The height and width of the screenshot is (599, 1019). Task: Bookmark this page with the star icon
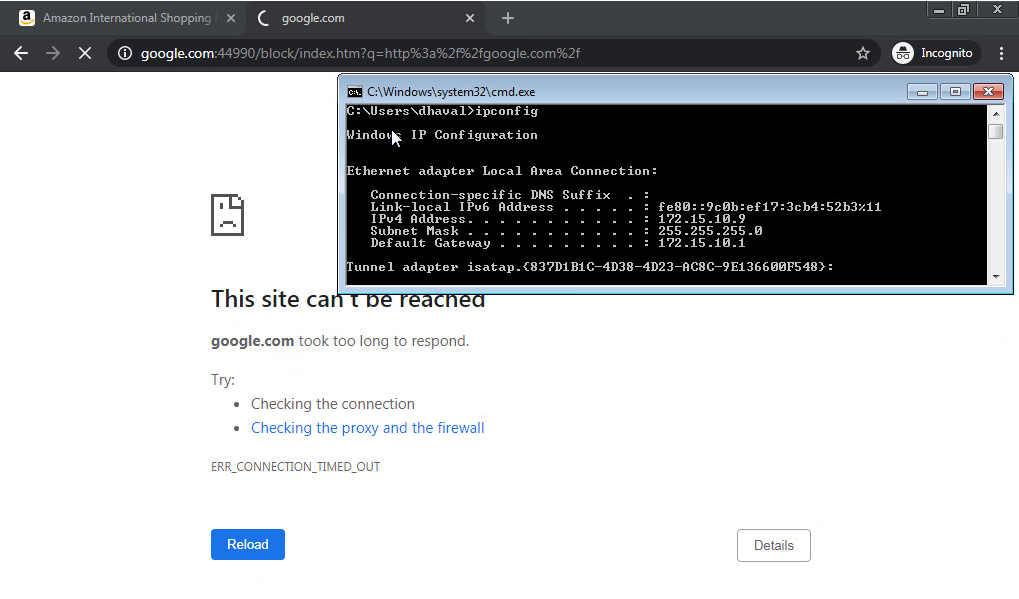click(862, 53)
